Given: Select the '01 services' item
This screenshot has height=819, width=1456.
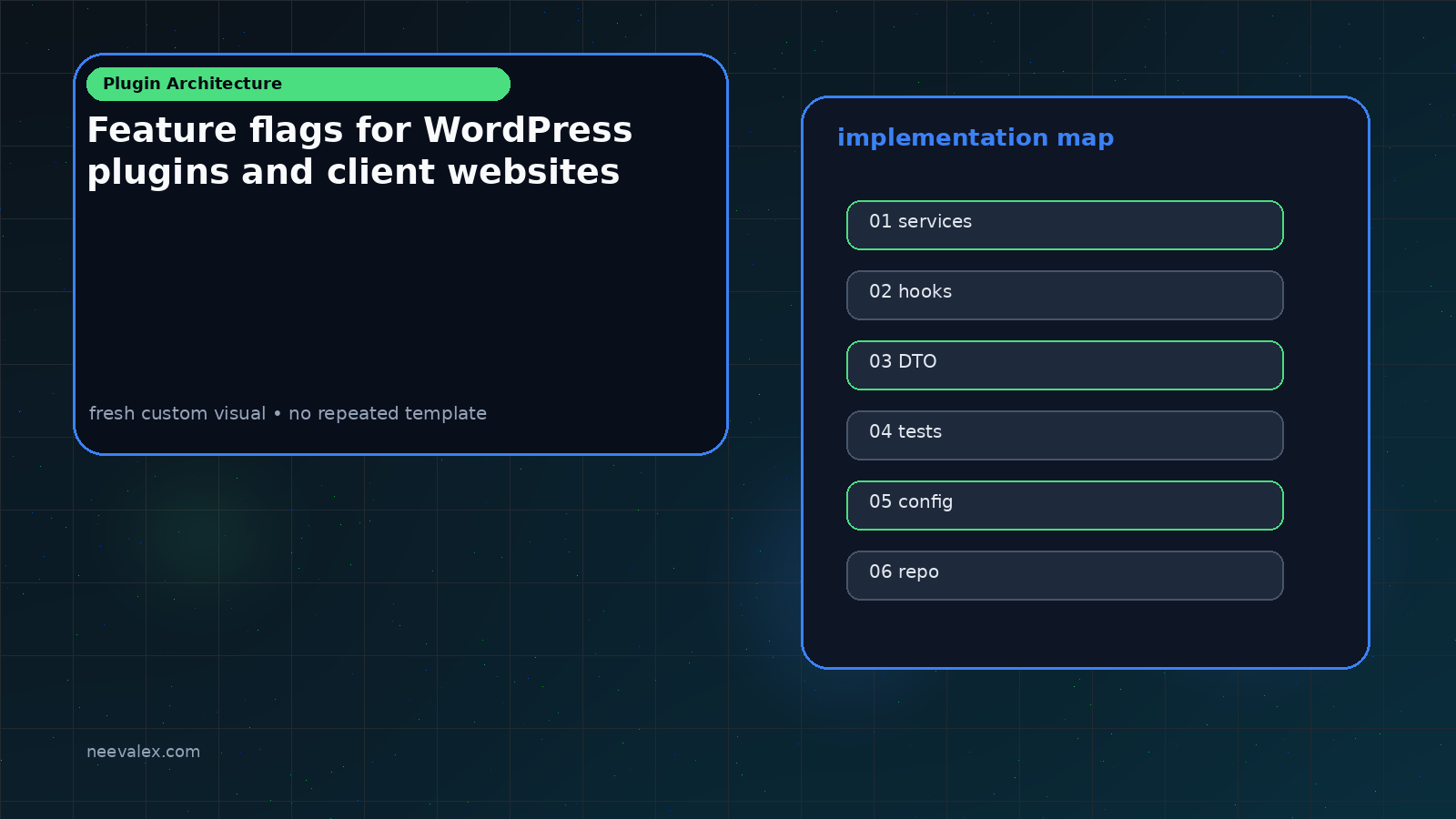Looking at the screenshot, I should (x=1065, y=225).
